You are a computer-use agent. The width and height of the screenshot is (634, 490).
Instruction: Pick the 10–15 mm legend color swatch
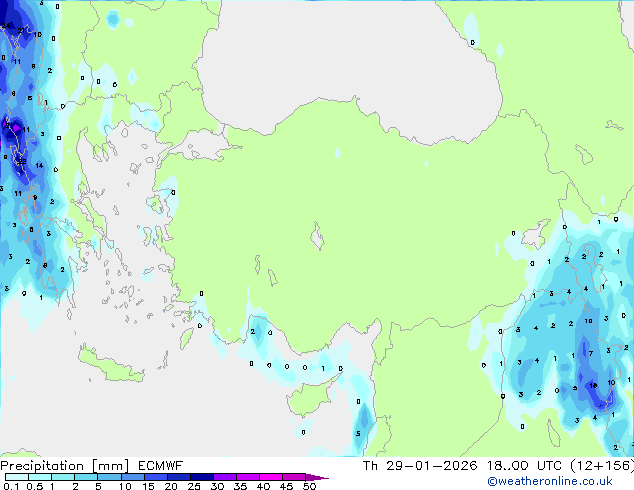pyautogui.click(x=133, y=477)
